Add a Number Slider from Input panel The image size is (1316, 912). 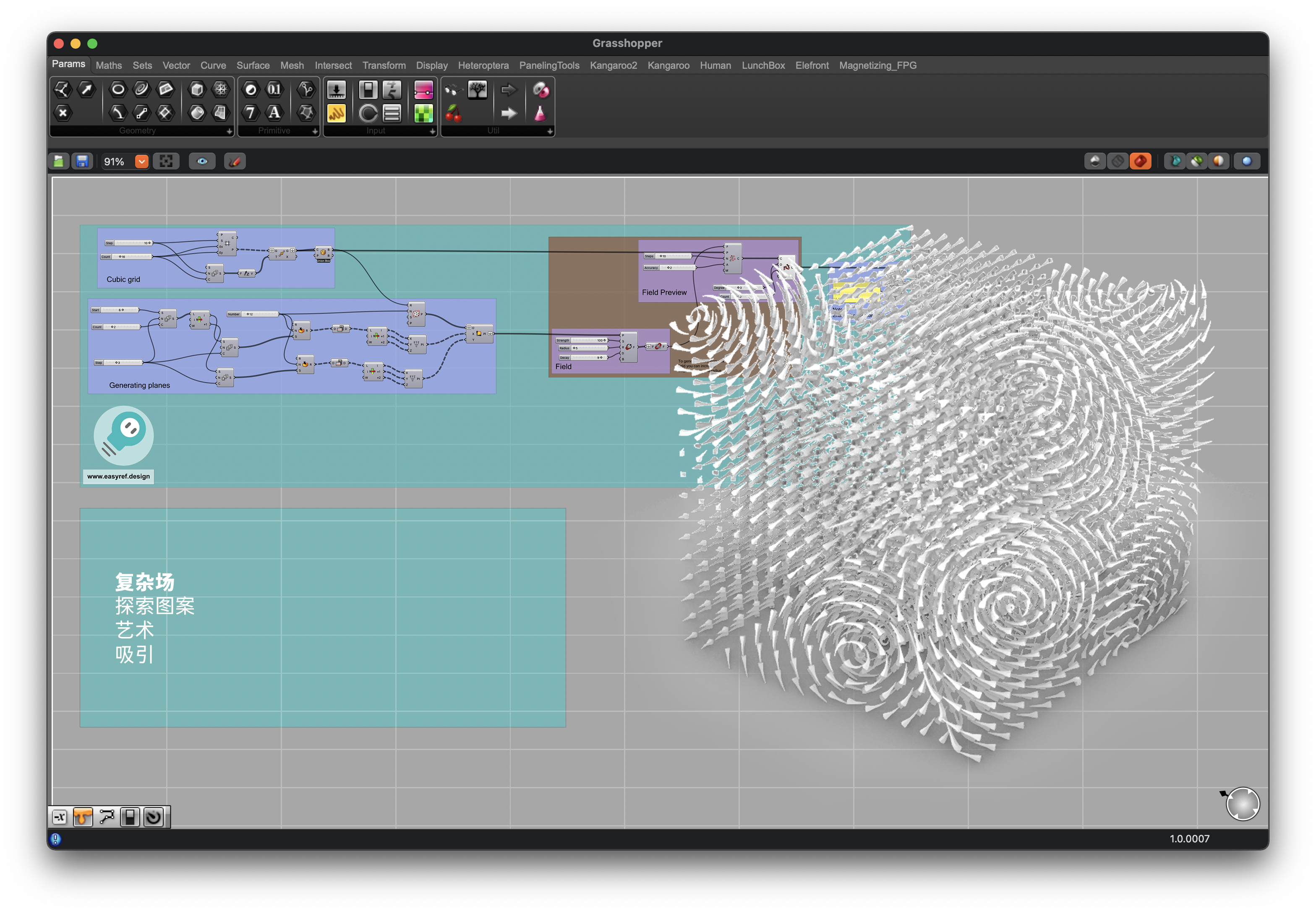336,90
